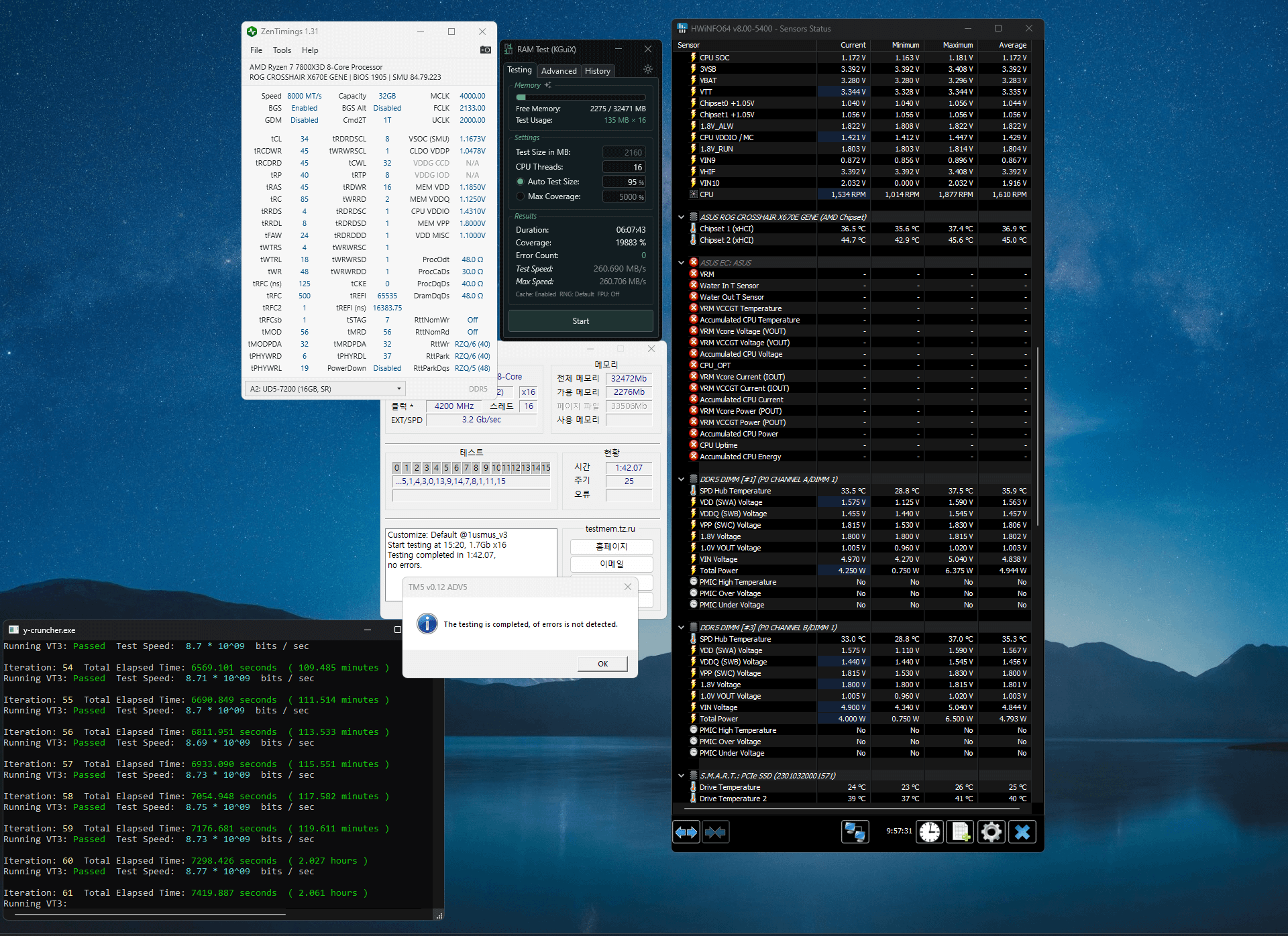
Task: Shrink HWiNFO sensor columns with the inward arrows
Action: (x=715, y=832)
